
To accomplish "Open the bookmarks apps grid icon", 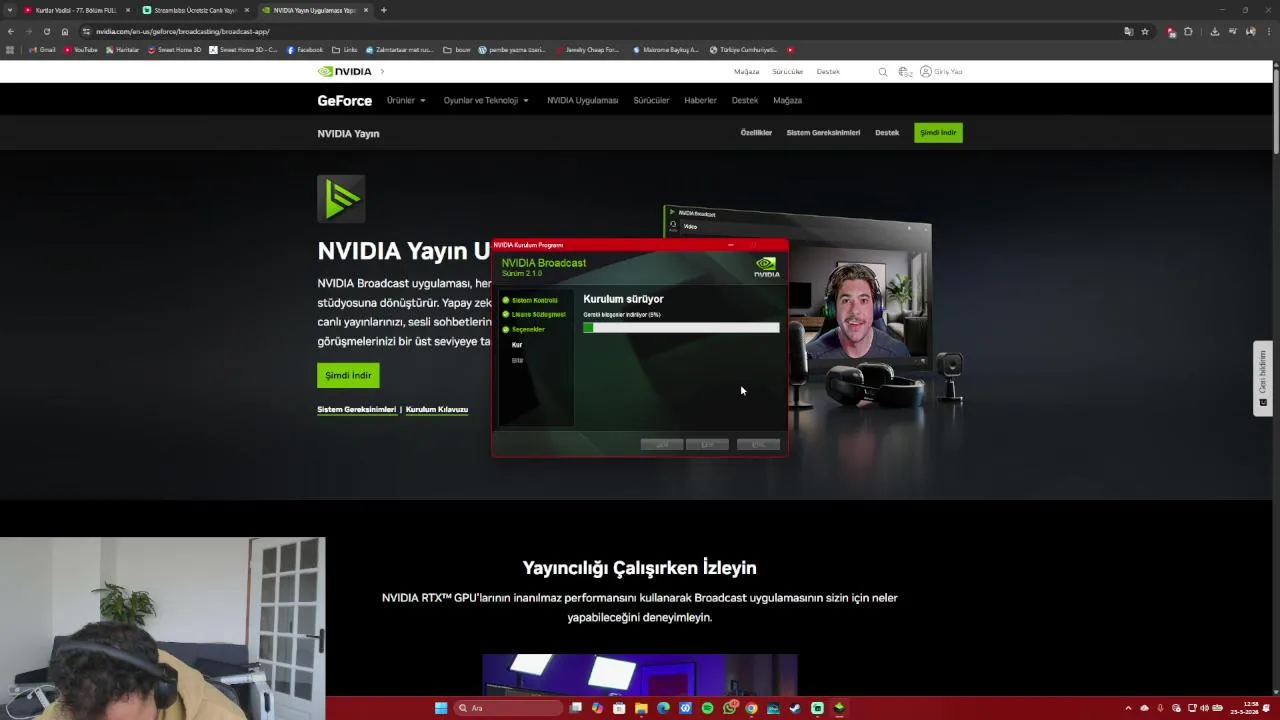I will pyautogui.click(x=10, y=49).
